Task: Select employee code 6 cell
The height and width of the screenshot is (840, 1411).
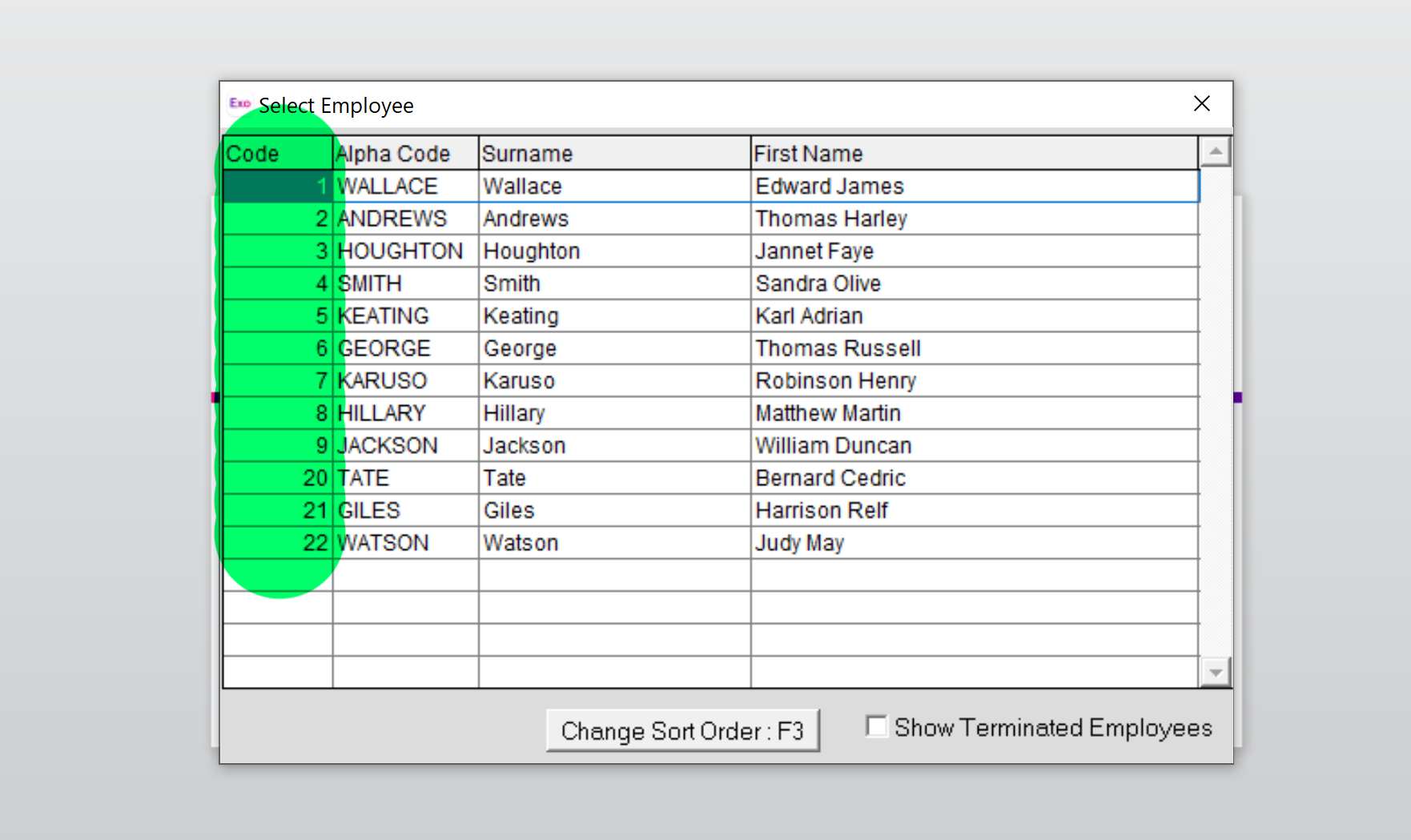Action: 278,348
